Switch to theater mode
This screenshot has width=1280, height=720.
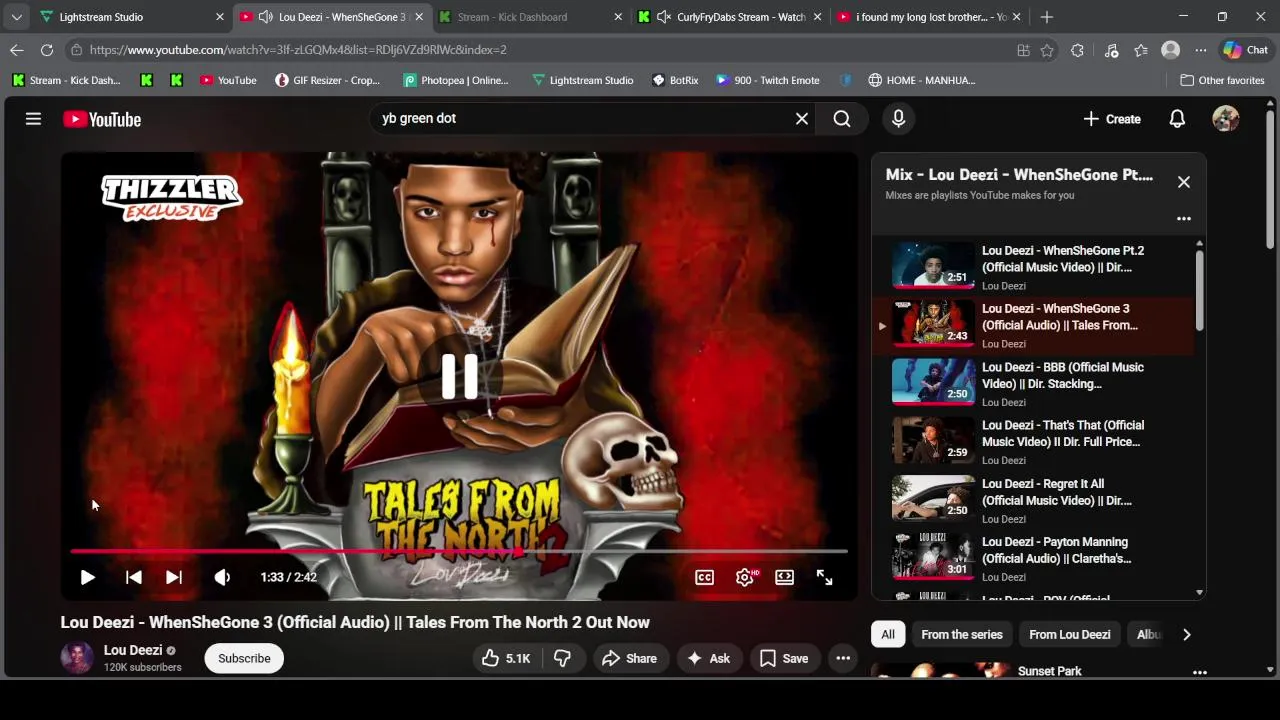(x=784, y=577)
